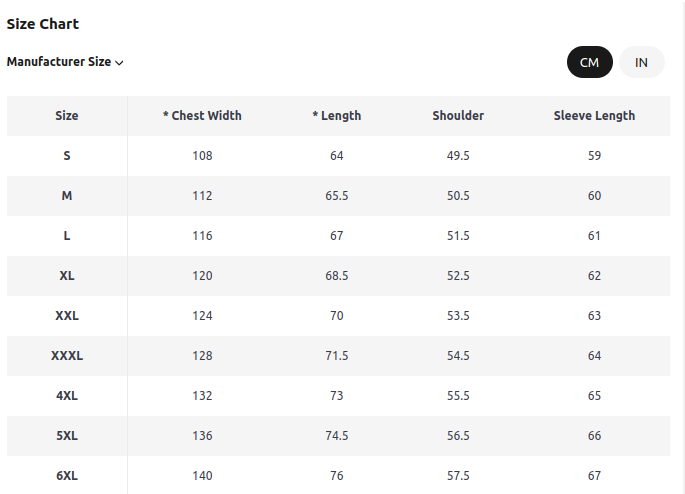Select the XL size row label
685x494 pixels.
[x=67, y=276]
